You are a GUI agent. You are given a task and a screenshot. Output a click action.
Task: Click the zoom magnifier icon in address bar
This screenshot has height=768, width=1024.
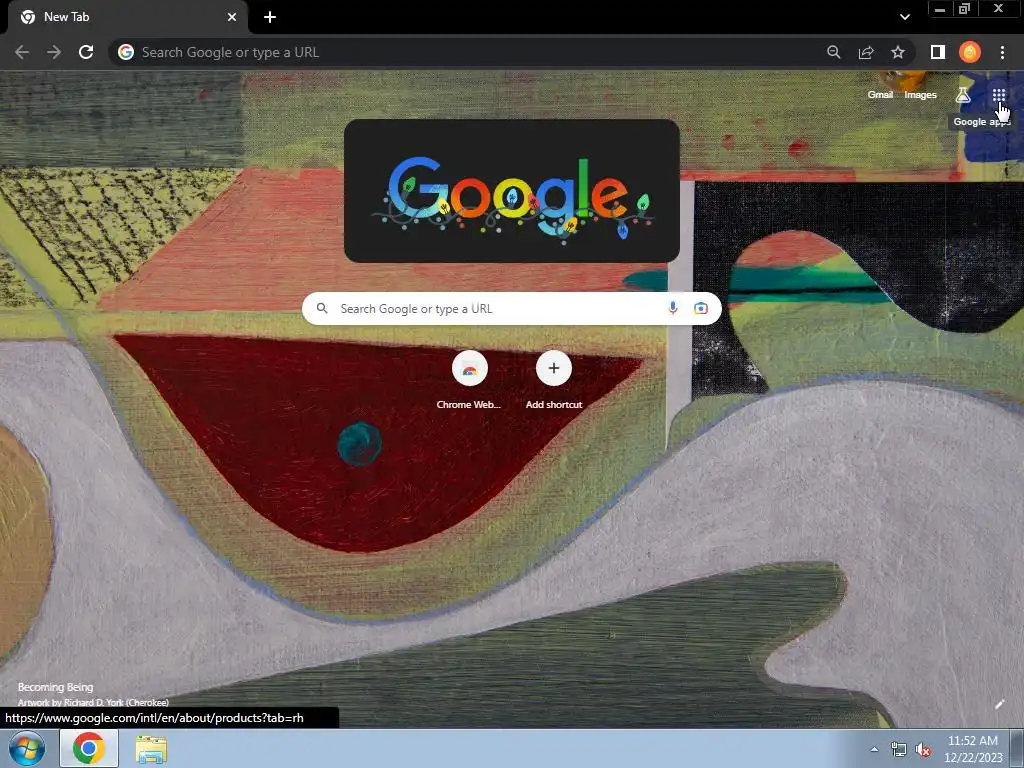(x=833, y=52)
